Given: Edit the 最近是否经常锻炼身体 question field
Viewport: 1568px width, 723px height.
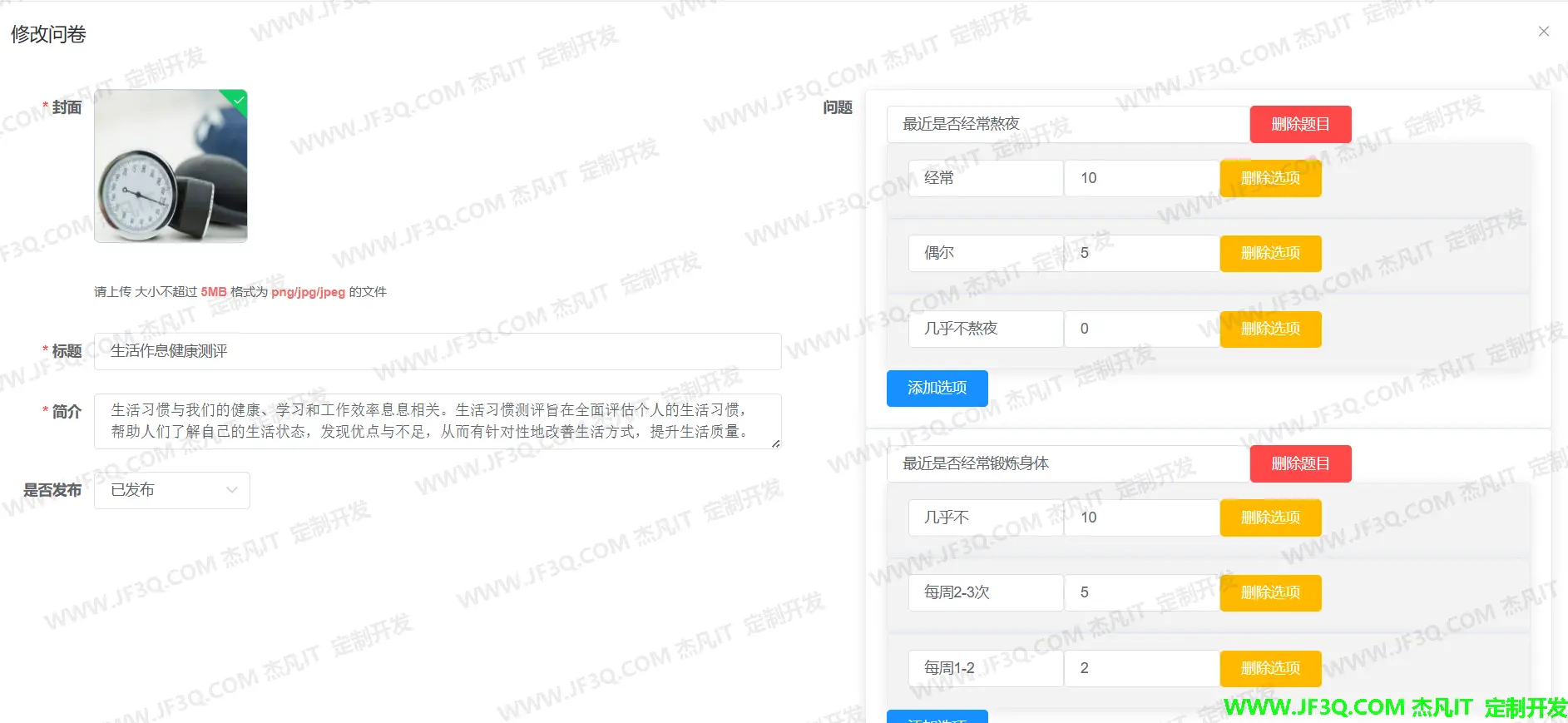Looking at the screenshot, I should tap(1067, 463).
